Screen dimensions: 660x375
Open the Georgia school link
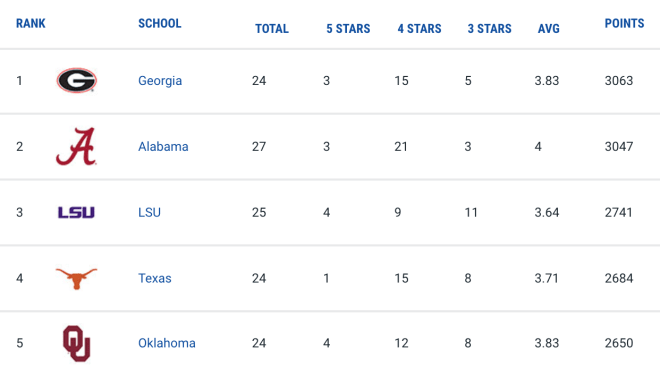point(160,81)
